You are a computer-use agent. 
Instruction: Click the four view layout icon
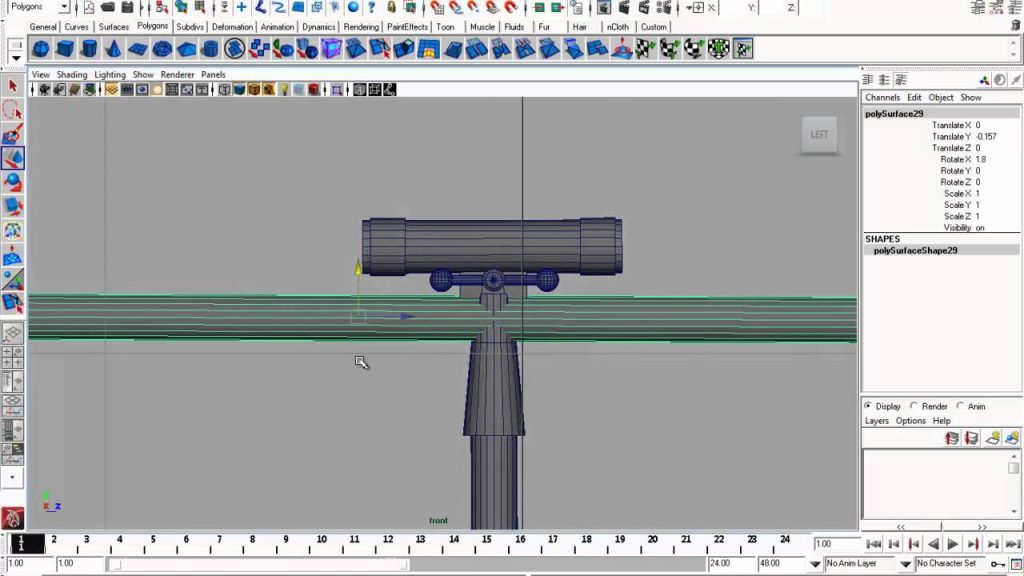pos(12,357)
